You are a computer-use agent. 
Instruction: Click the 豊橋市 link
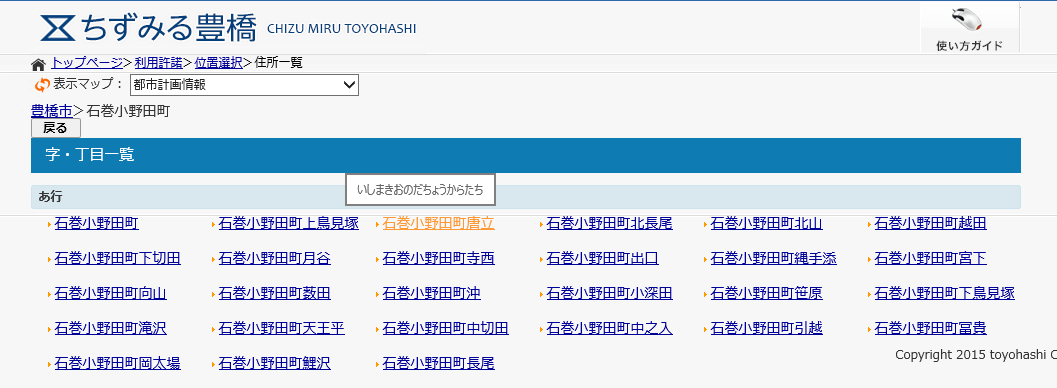pos(52,110)
